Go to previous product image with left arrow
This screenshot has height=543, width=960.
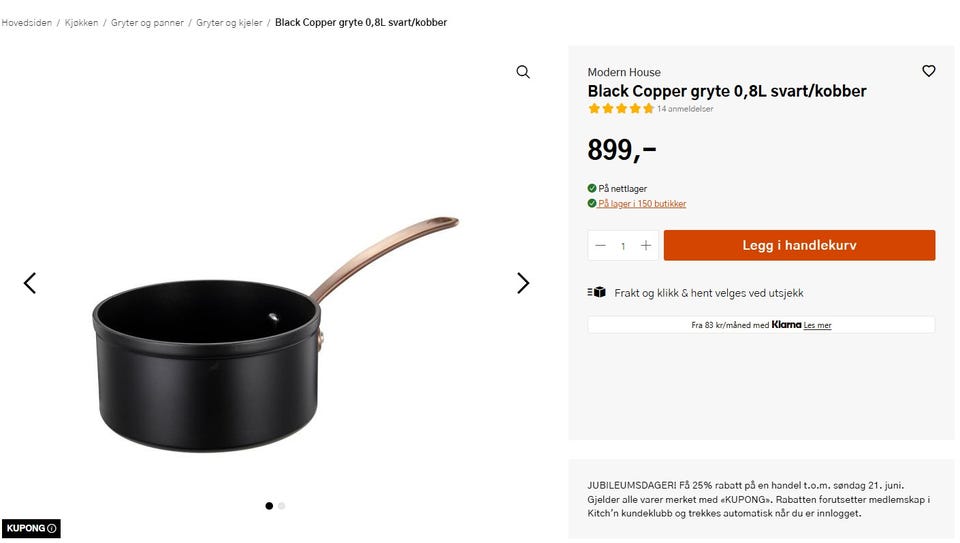[30, 283]
